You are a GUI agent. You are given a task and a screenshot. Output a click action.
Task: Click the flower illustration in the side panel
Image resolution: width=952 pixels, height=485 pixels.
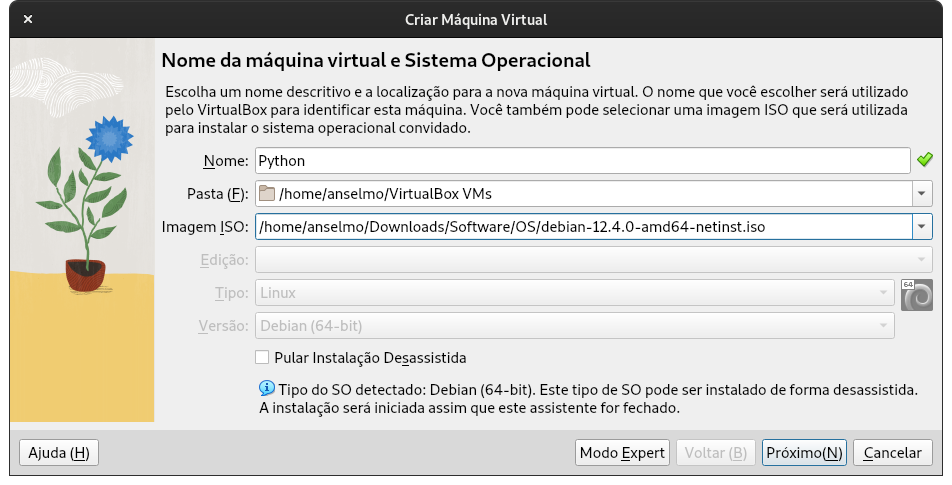pos(85,203)
